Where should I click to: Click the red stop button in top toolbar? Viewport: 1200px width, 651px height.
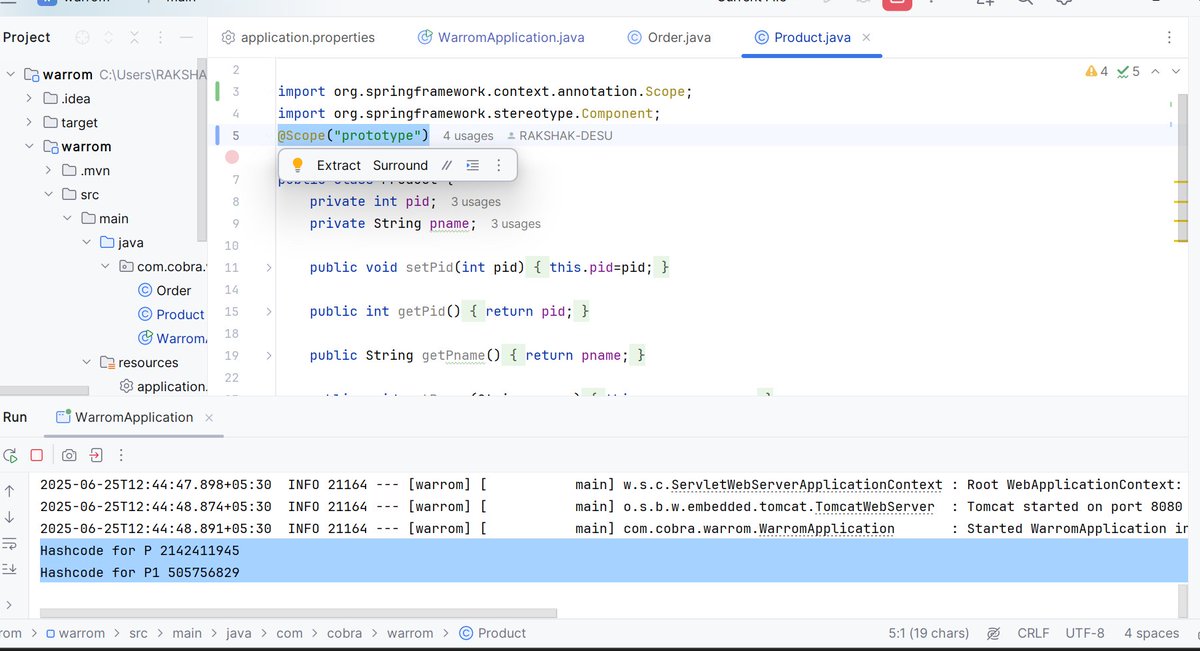point(896,3)
